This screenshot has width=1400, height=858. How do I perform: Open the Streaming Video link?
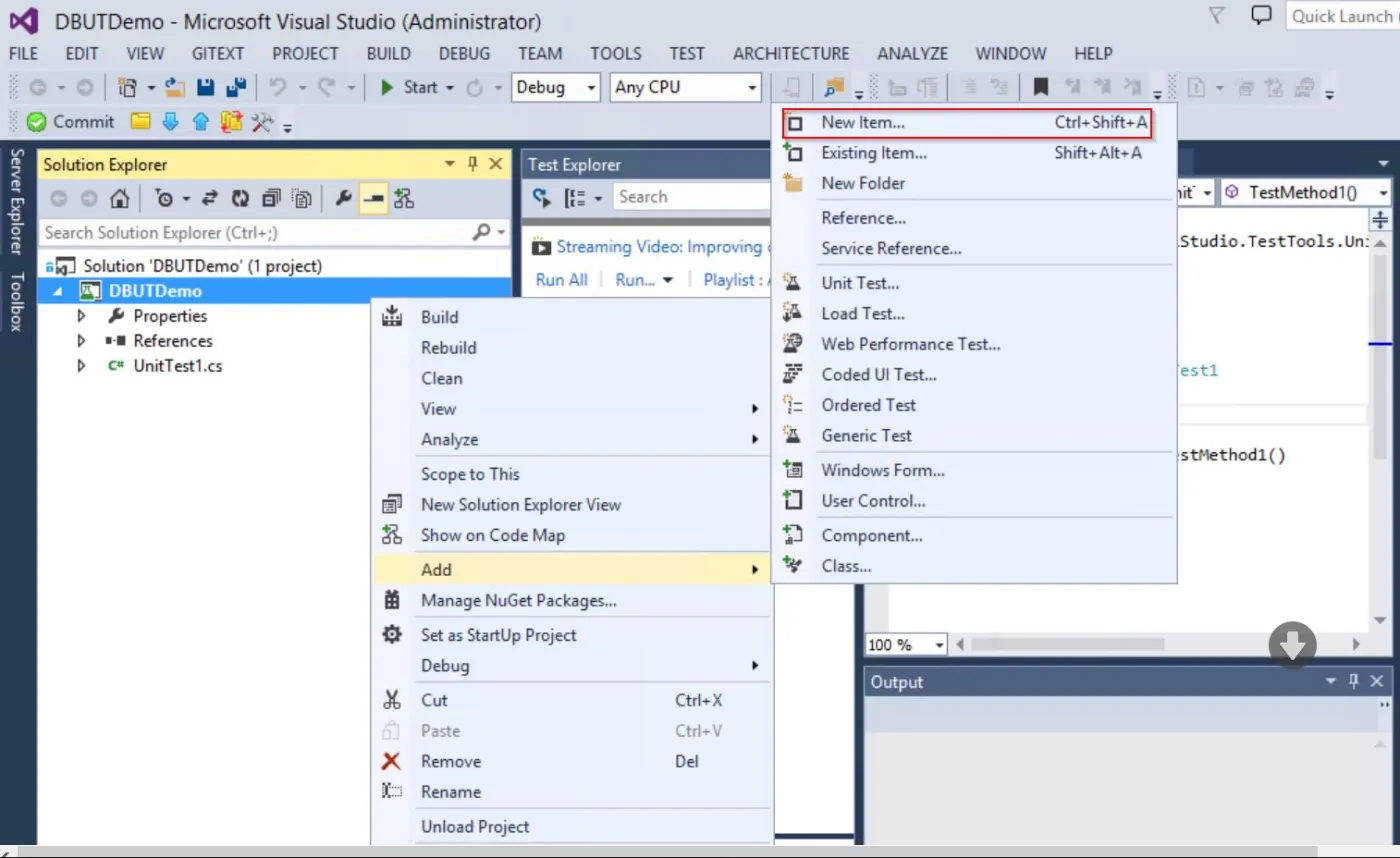click(x=663, y=247)
